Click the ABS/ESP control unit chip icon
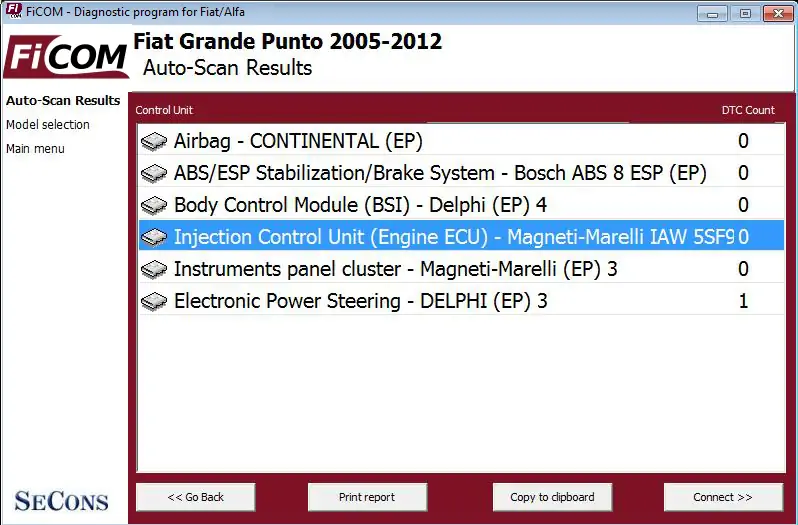Image resolution: width=798 pixels, height=525 pixels. click(x=154, y=173)
